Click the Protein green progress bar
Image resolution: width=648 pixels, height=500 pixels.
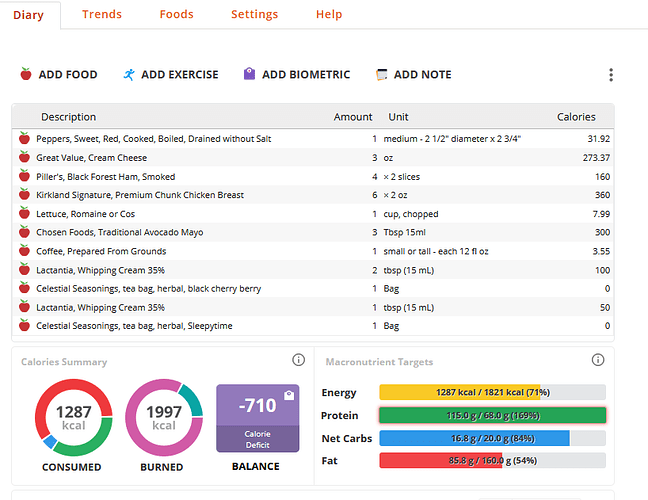[493, 415]
